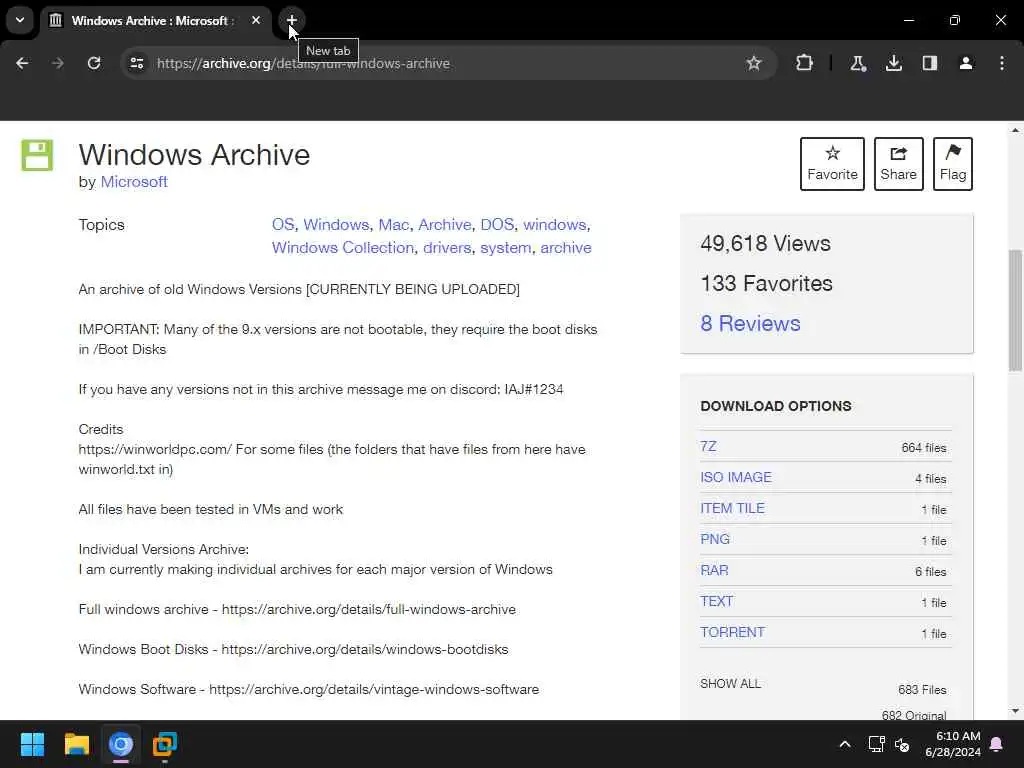Click the 'Windows Archive' page title
Image resolution: width=1024 pixels, height=768 pixels.
click(194, 155)
